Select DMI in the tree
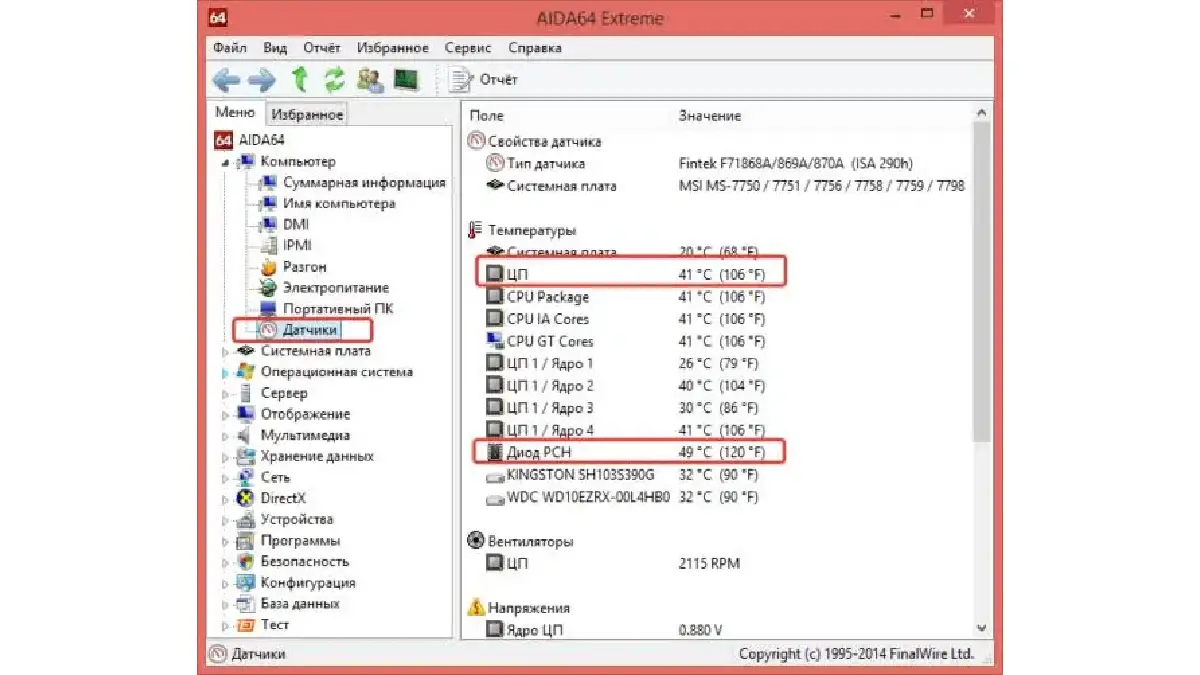 [x=296, y=225]
